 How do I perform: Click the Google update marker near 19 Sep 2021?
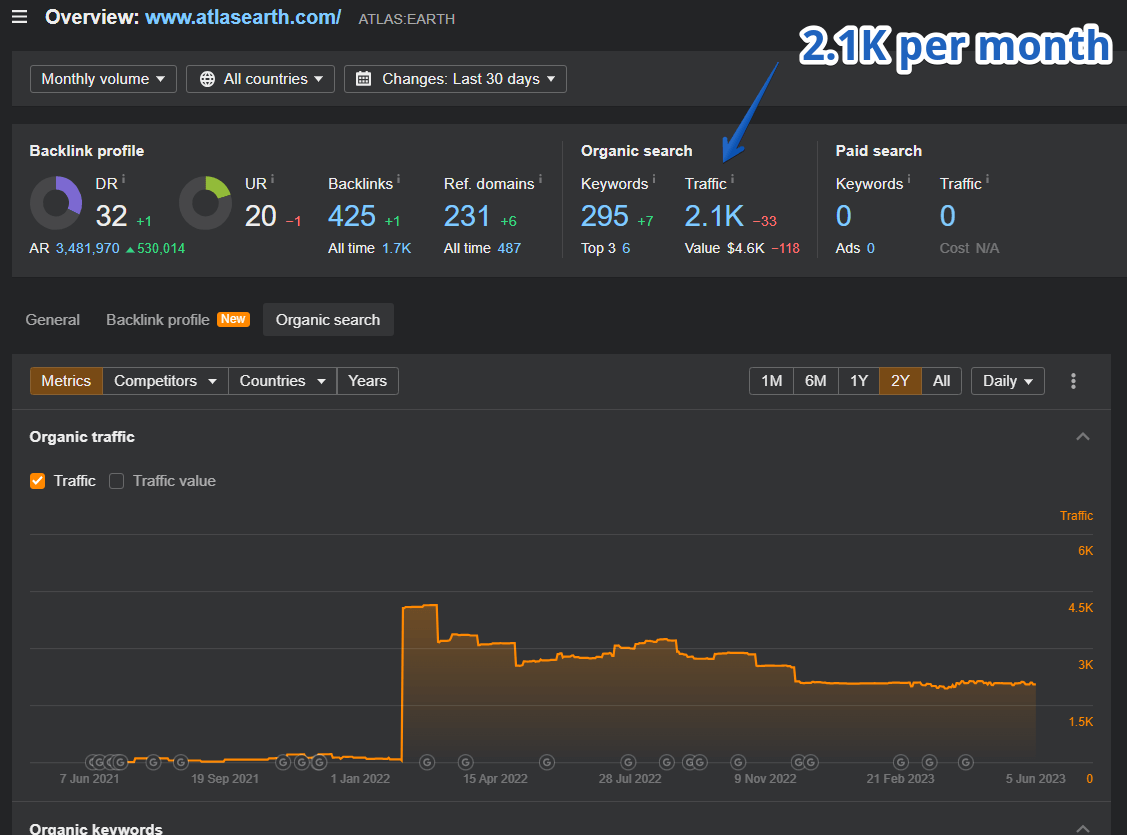coord(181,762)
